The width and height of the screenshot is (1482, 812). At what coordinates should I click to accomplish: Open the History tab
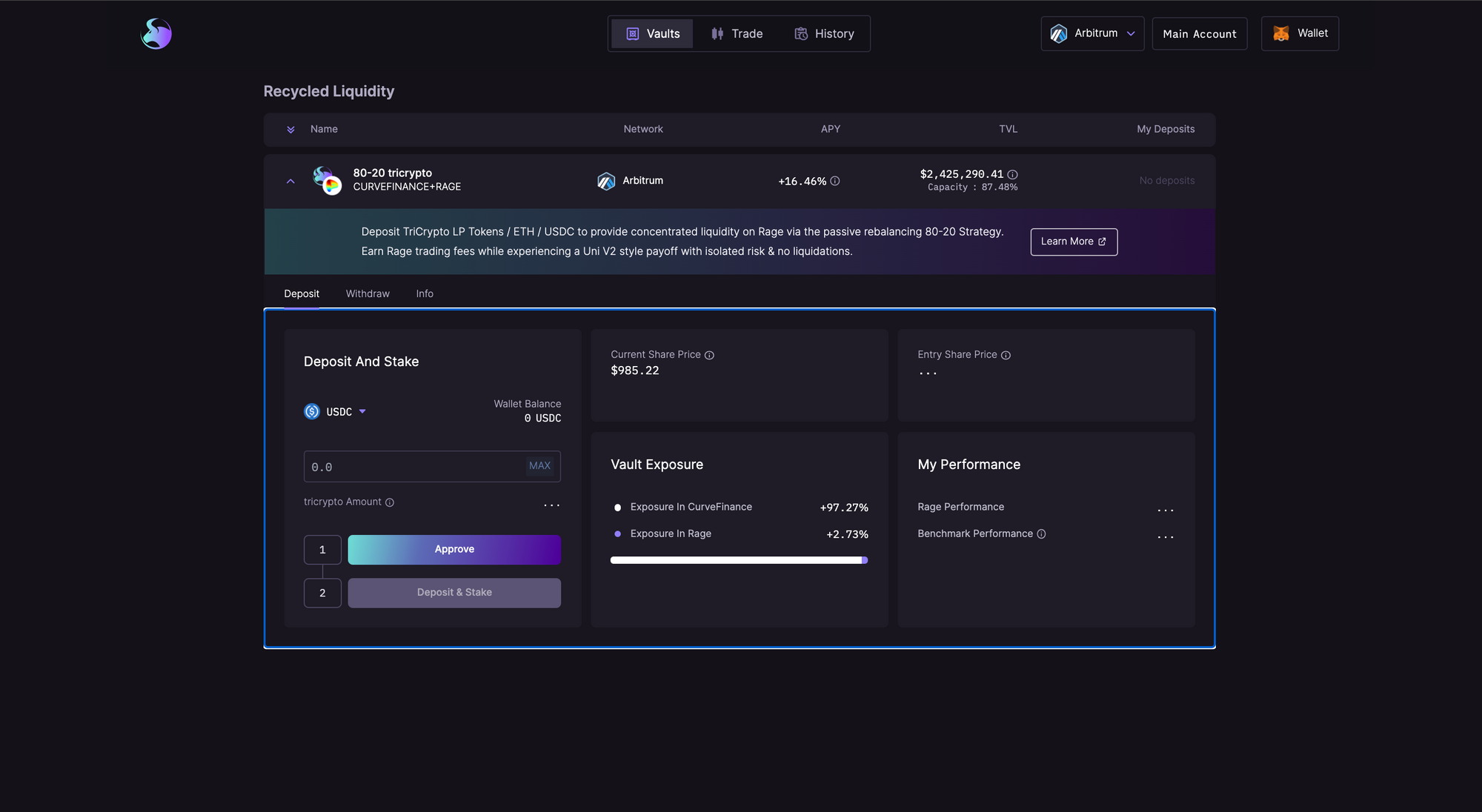[824, 33]
